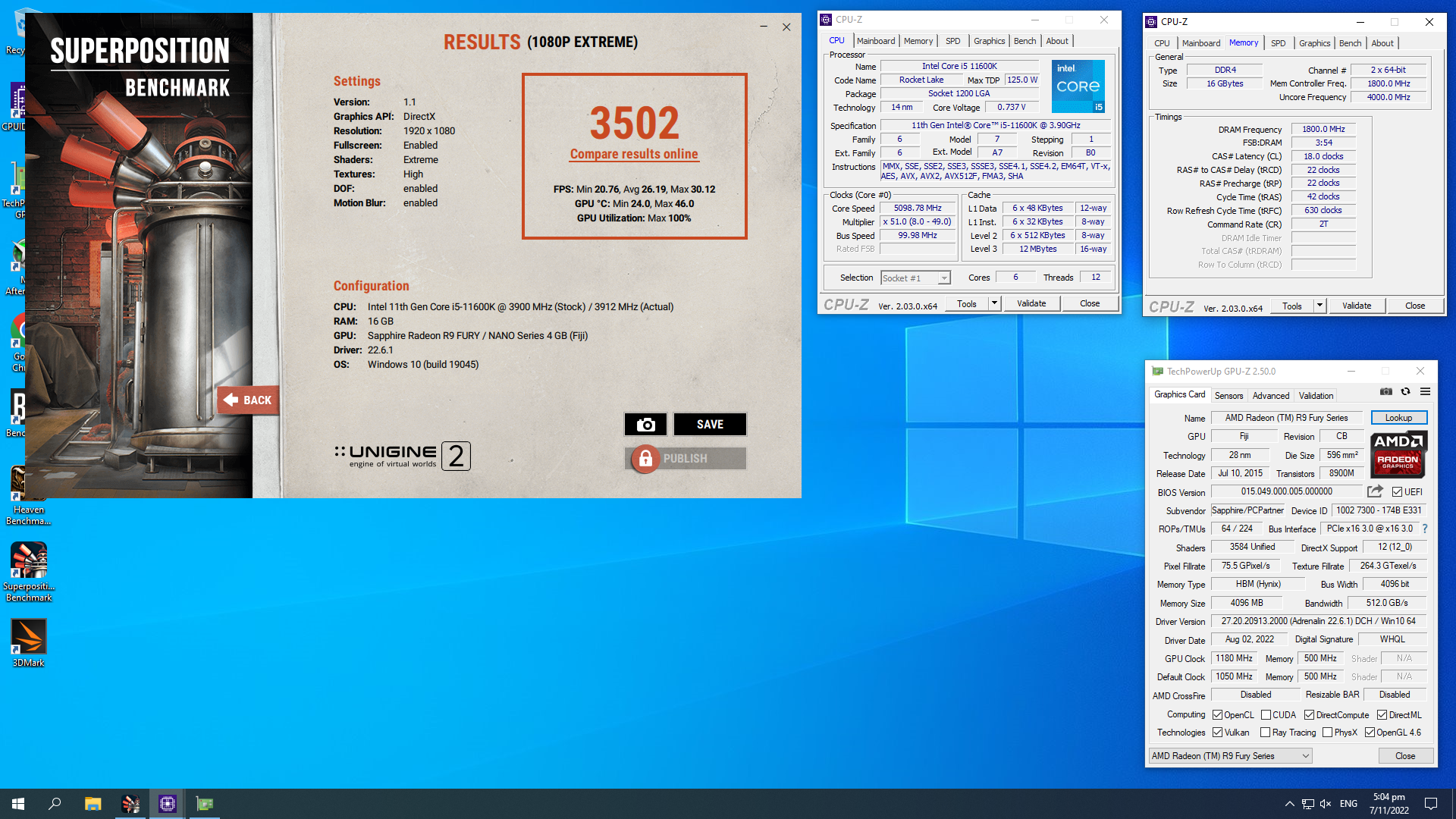
Task: Click the Back arrow button in Superposition
Action: (x=248, y=400)
